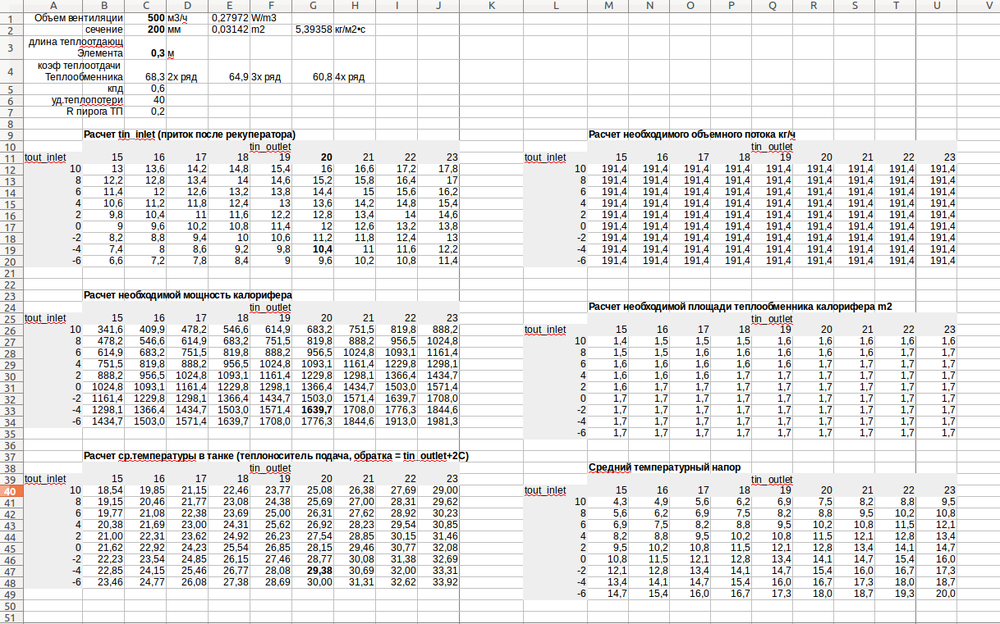The image size is (1000, 624).
Task: Click the '4х ряд' cell
Action: point(349,77)
